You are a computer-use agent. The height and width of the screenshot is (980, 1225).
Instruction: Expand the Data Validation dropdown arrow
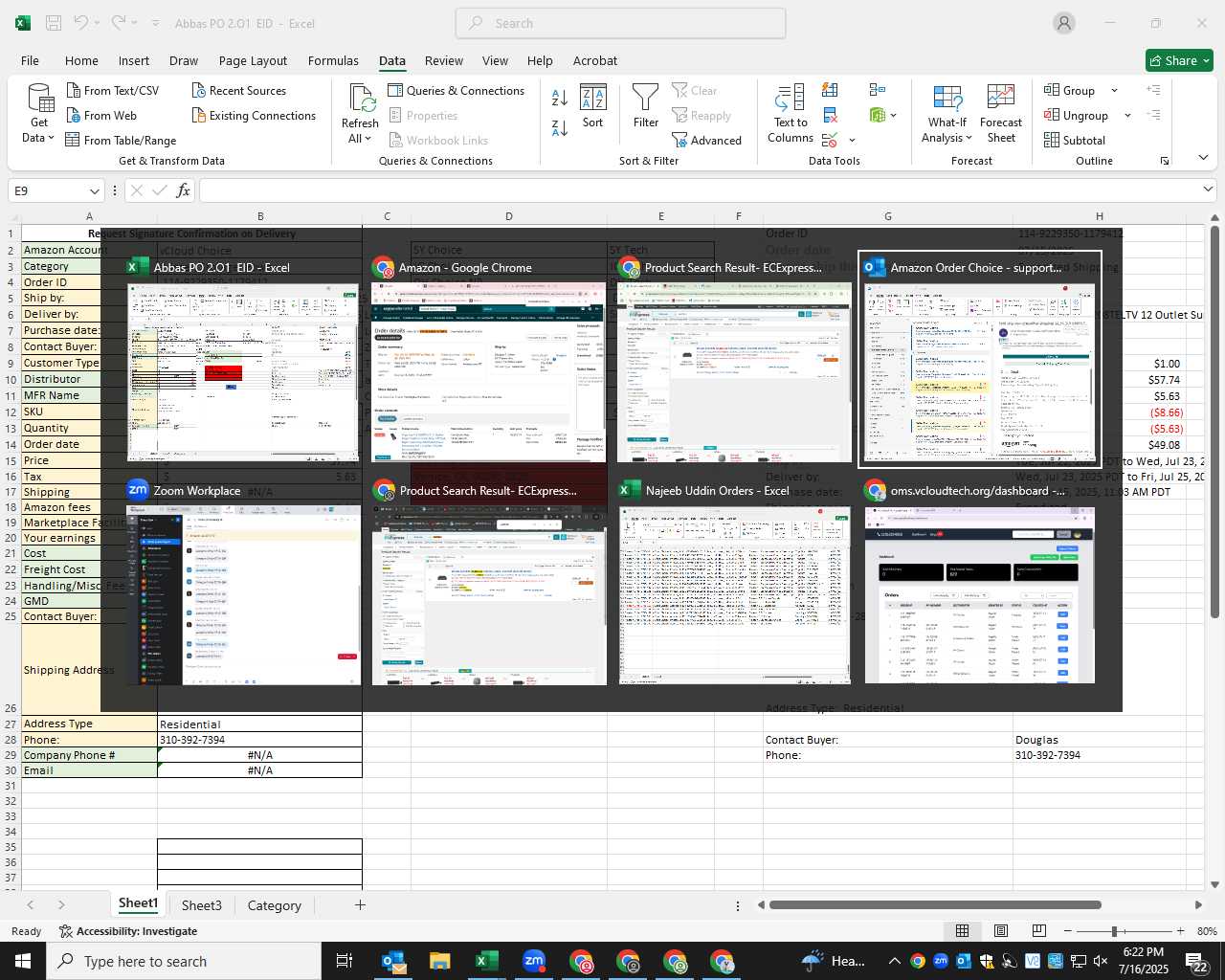click(852, 140)
